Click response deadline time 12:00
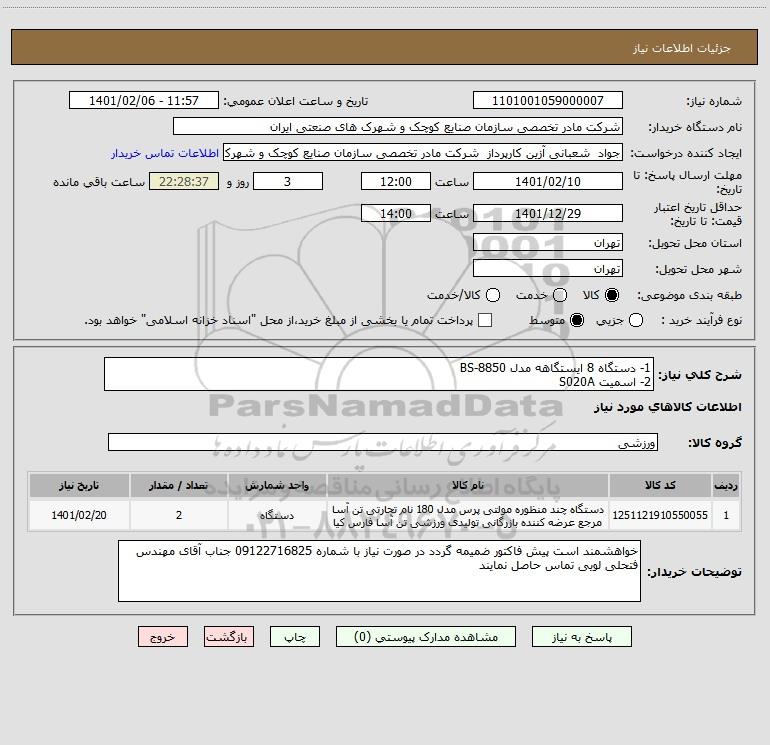This screenshot has width=770, height=745. 396,182
